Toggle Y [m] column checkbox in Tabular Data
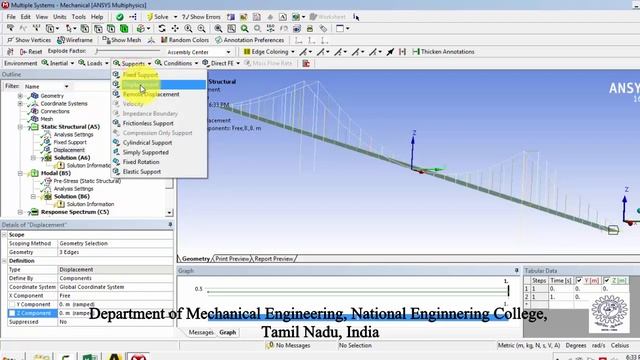This screenshot has width=640, height=360. pyautogui.click(x=579, y=280)
